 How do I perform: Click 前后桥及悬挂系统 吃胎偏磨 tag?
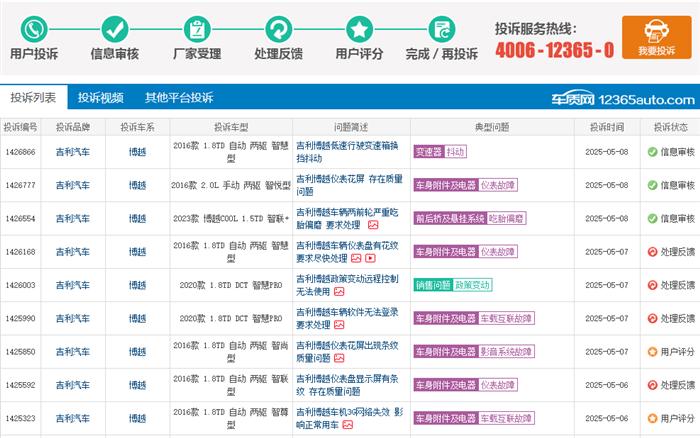point(470,218)
